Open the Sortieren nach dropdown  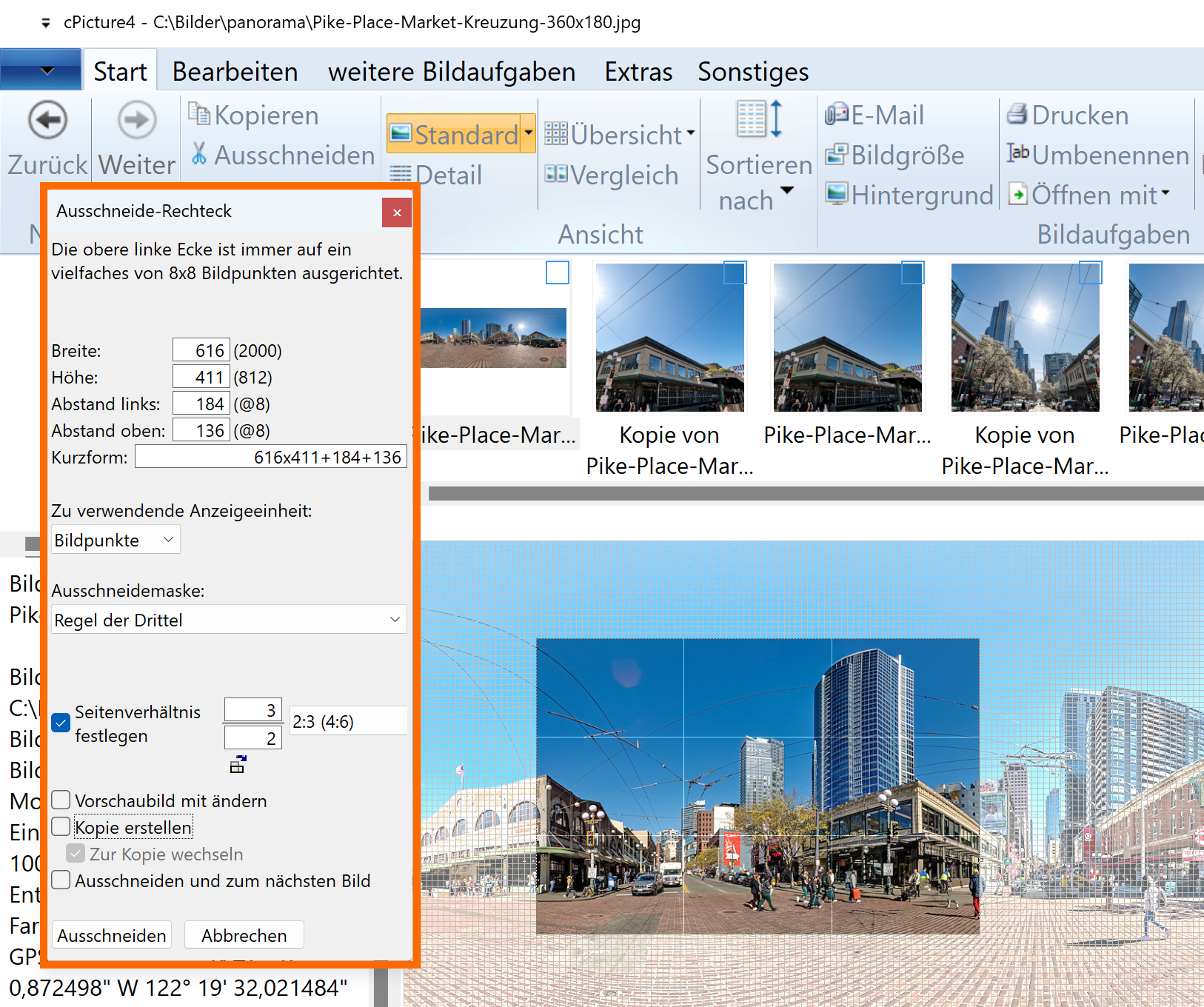758,182
